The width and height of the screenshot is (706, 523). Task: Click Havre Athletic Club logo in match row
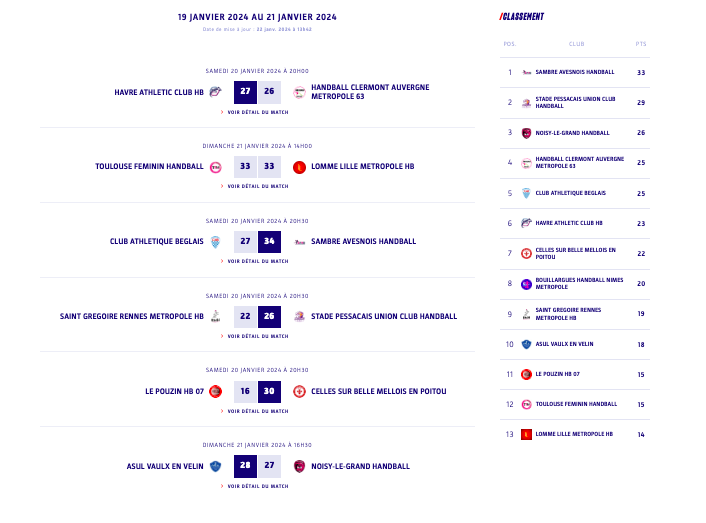tap(215, 92)
